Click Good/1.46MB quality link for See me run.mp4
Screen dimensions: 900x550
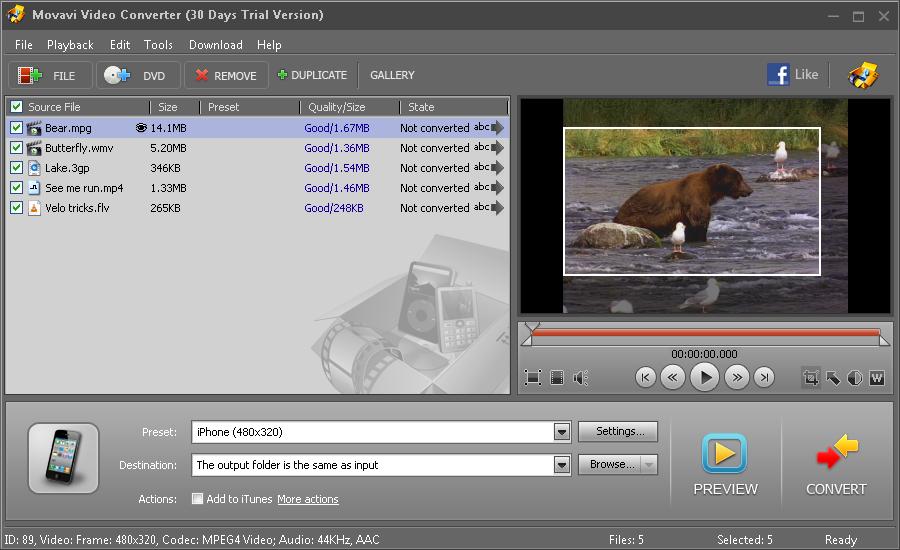coord(337,188)
